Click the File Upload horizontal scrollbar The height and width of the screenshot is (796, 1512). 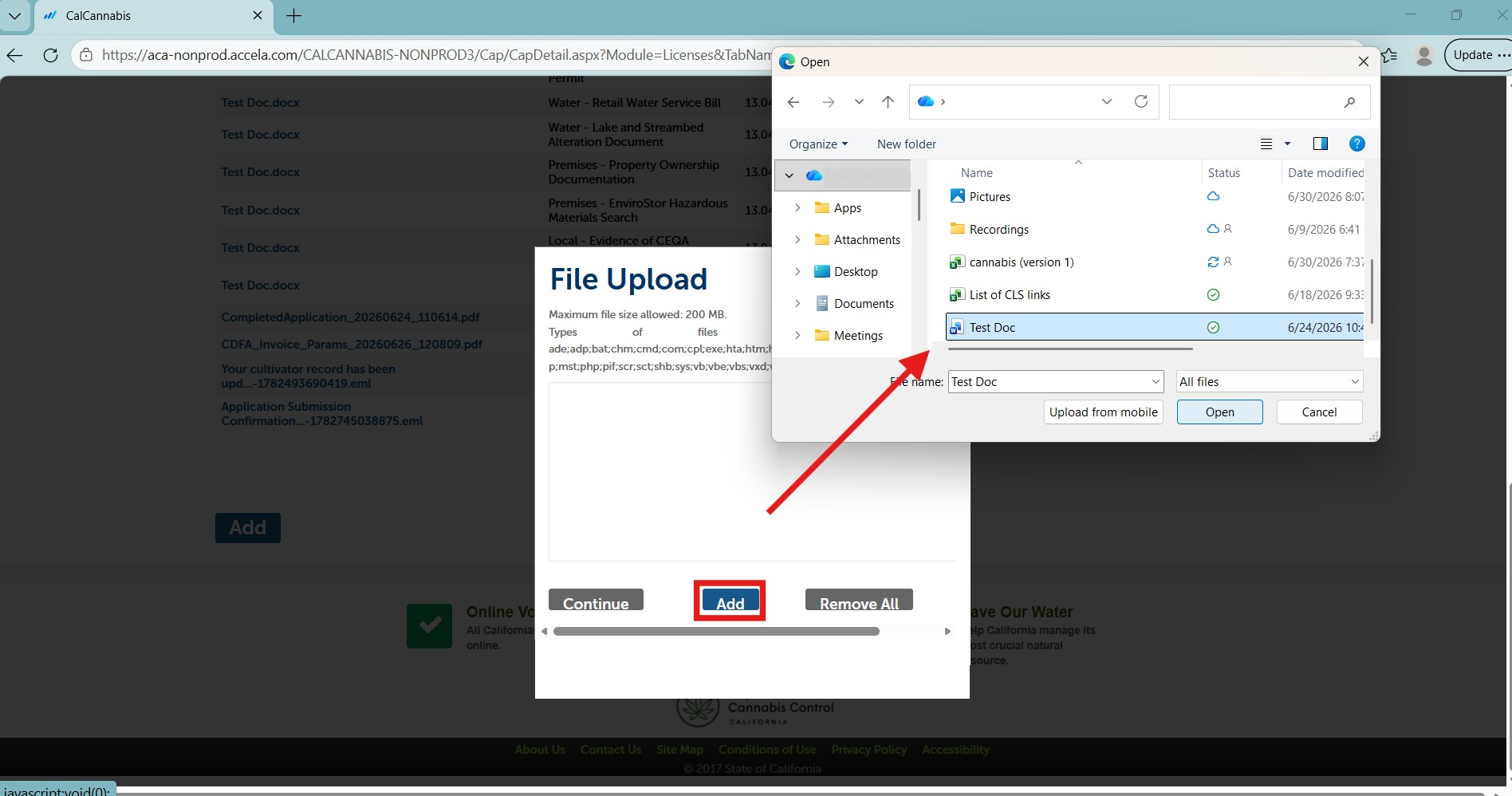click(716, 631)
